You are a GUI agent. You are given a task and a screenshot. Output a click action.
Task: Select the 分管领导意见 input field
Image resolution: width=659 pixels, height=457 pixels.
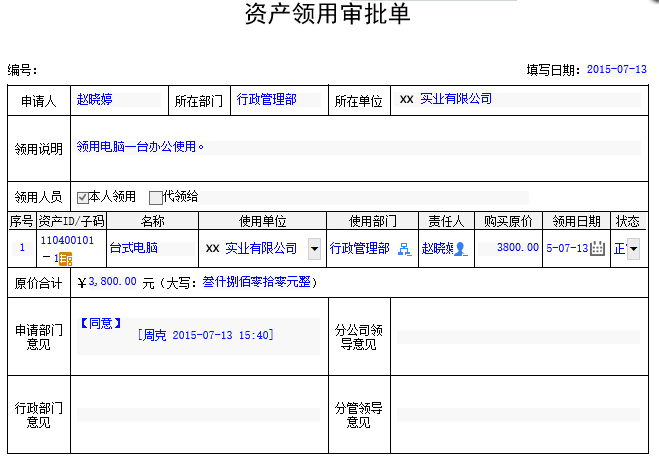[x=519, y=415]
